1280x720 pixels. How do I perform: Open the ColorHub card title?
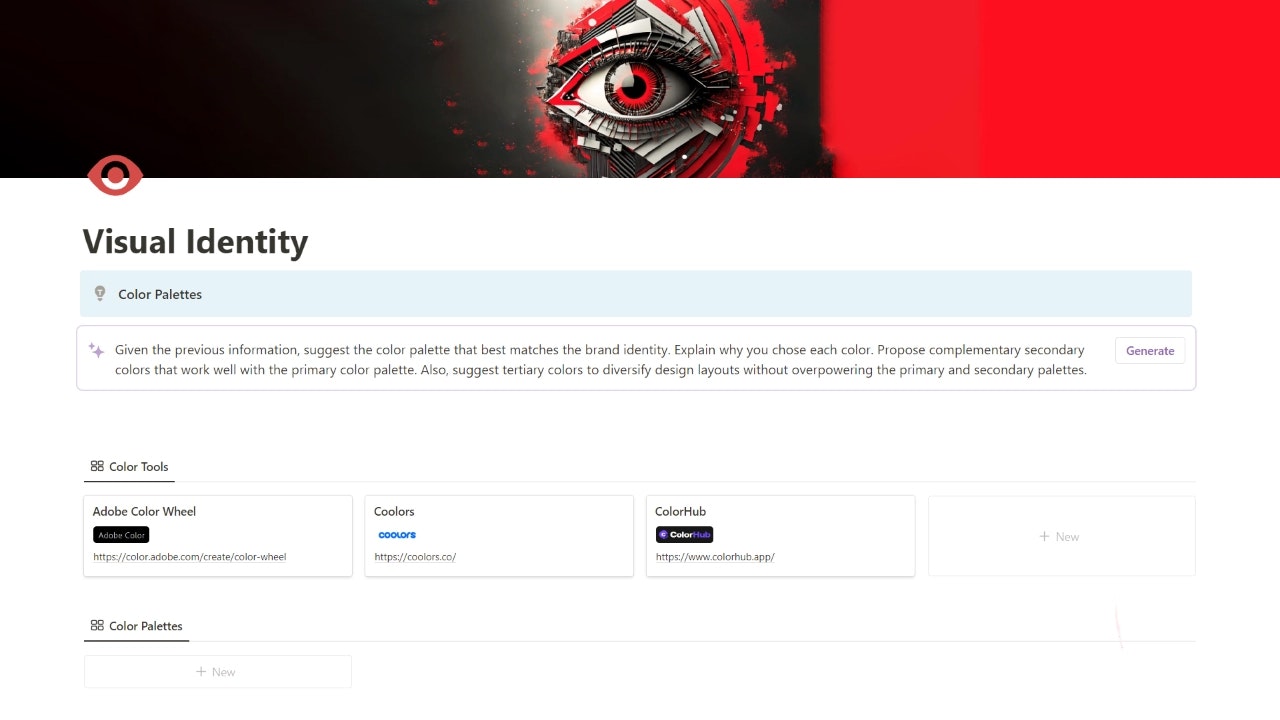point(680,511)
